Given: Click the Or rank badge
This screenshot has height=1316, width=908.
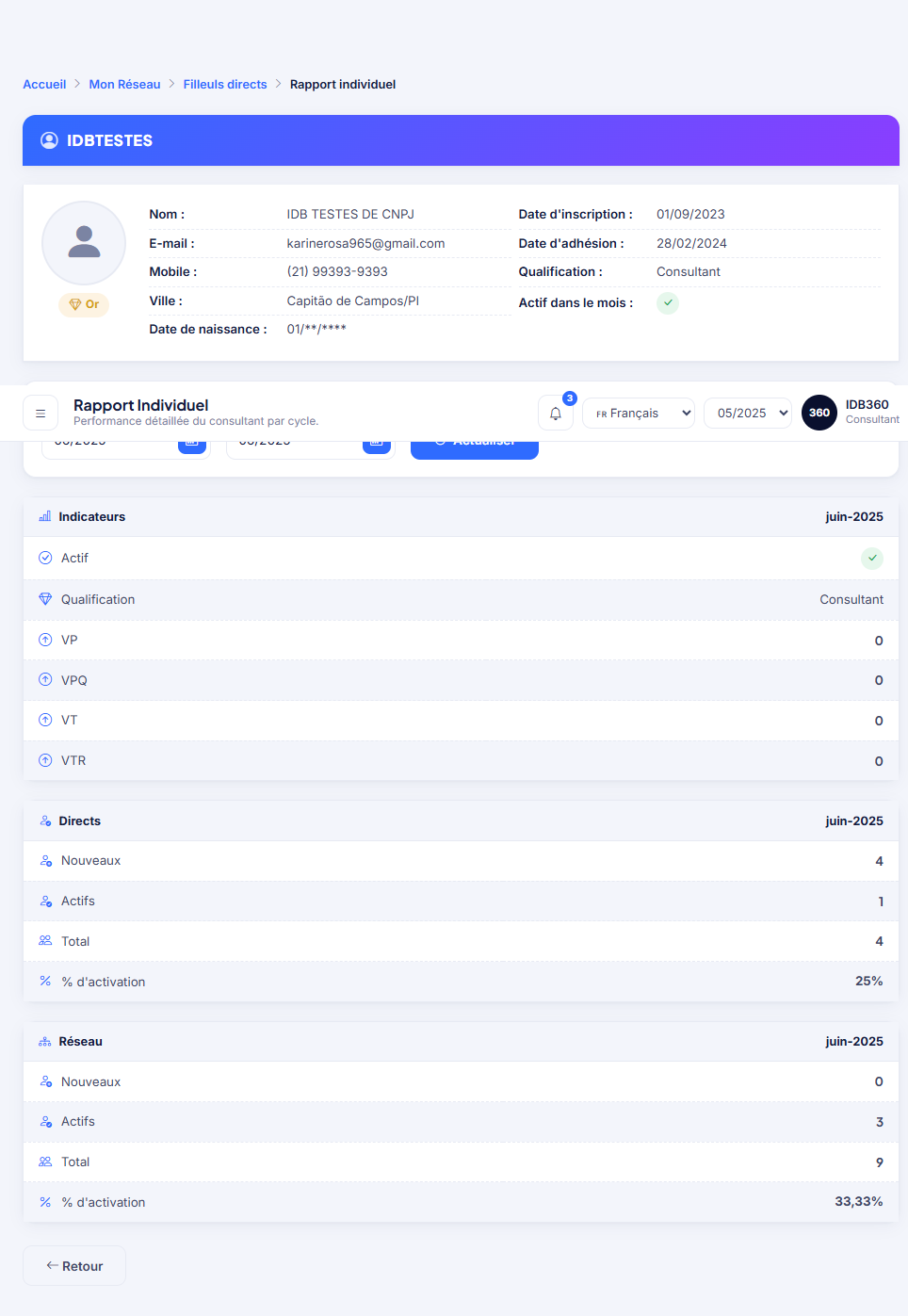Looking at the screenshot, I should coord(84,304).
